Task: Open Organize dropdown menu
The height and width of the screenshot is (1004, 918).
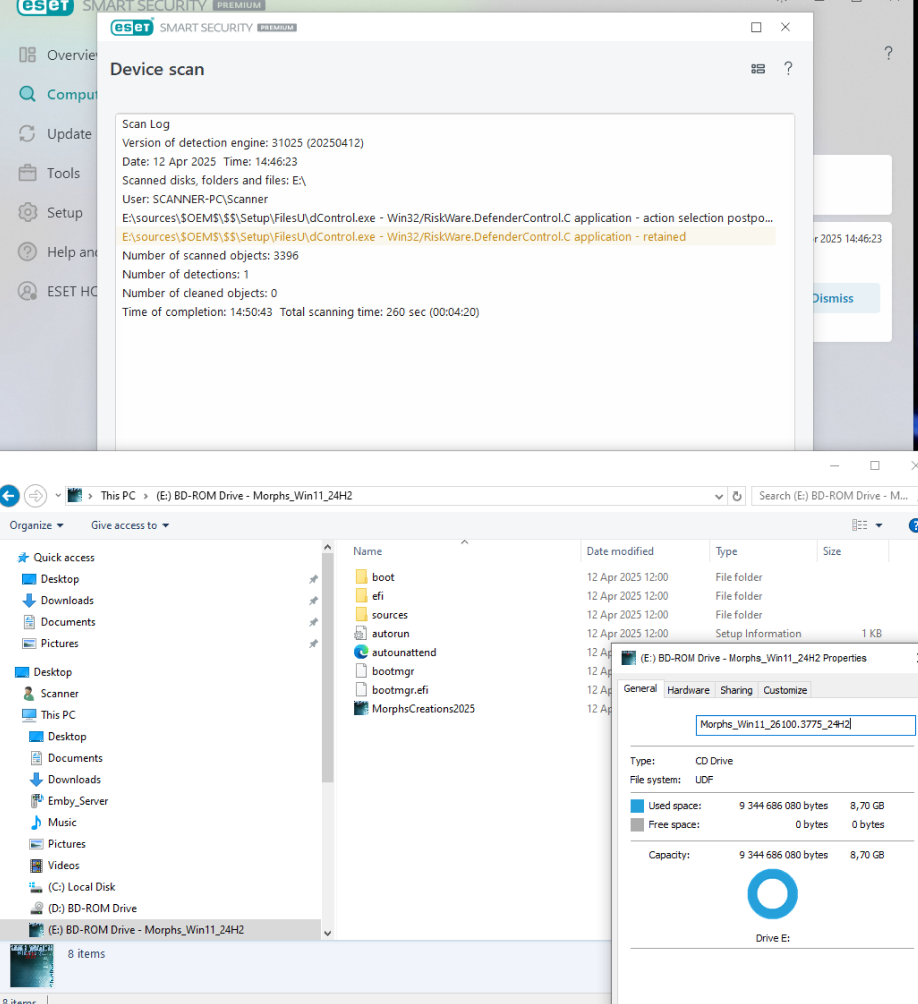Action: (x=36, y=525)
